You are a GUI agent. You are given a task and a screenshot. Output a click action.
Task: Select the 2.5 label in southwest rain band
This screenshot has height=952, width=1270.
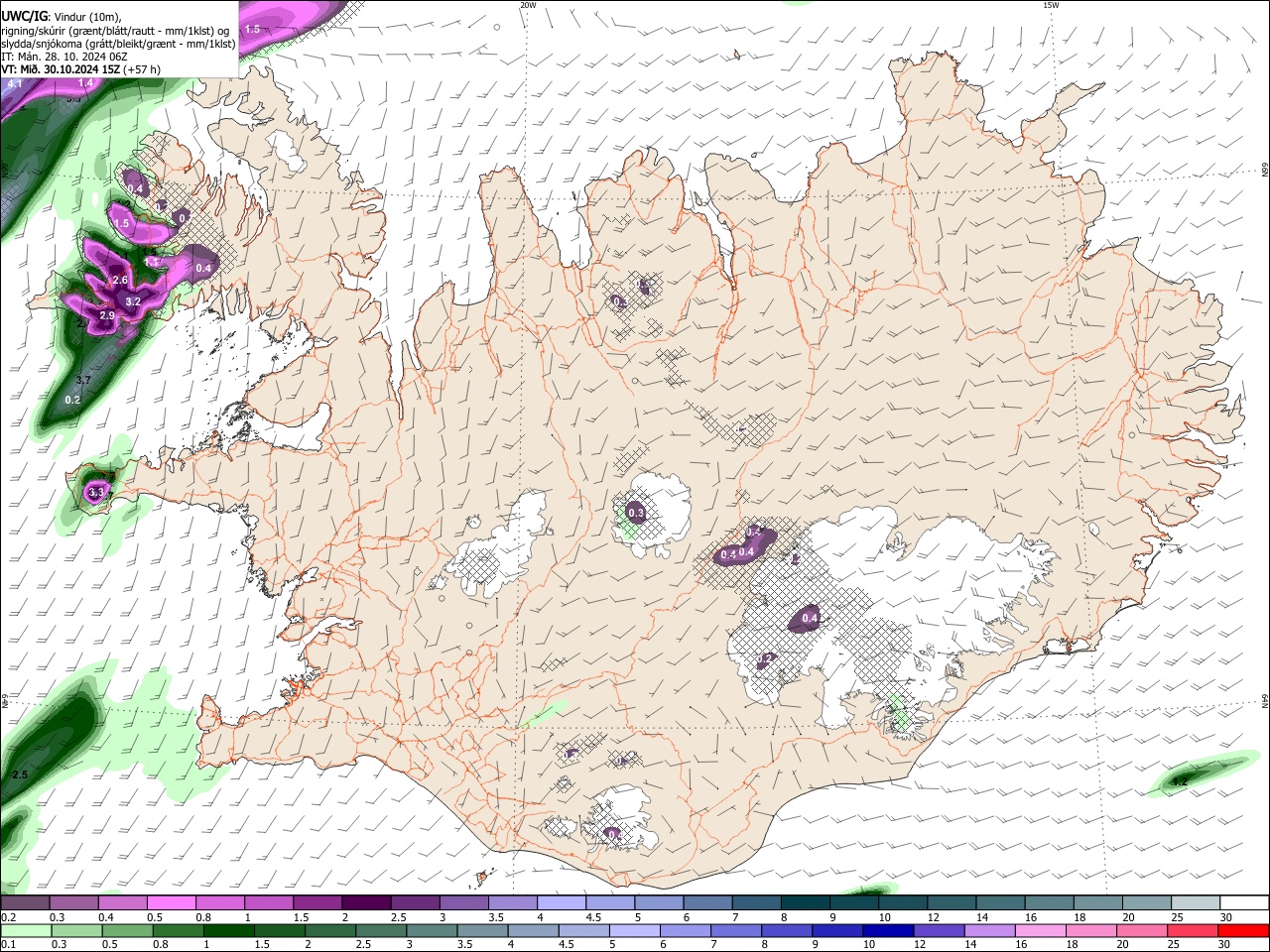pyautogui.click(x=19, y=773)
